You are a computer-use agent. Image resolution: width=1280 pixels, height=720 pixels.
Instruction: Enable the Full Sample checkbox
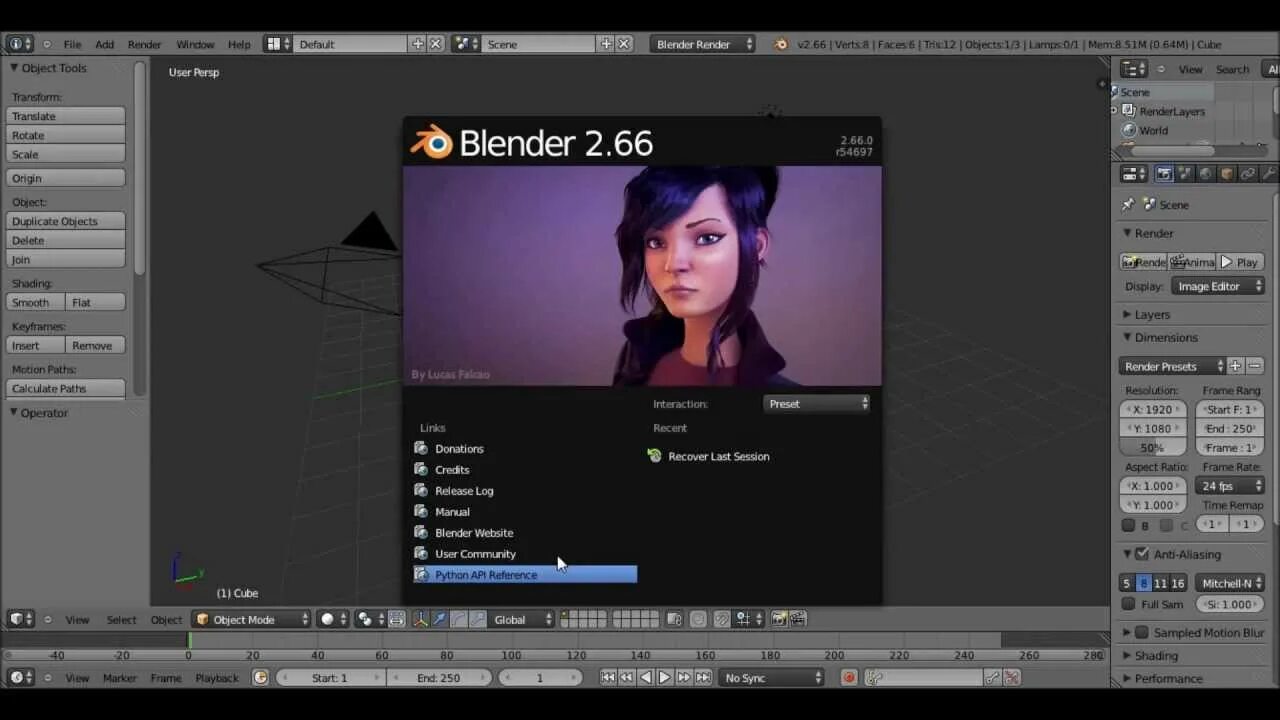coord(1129,604)
